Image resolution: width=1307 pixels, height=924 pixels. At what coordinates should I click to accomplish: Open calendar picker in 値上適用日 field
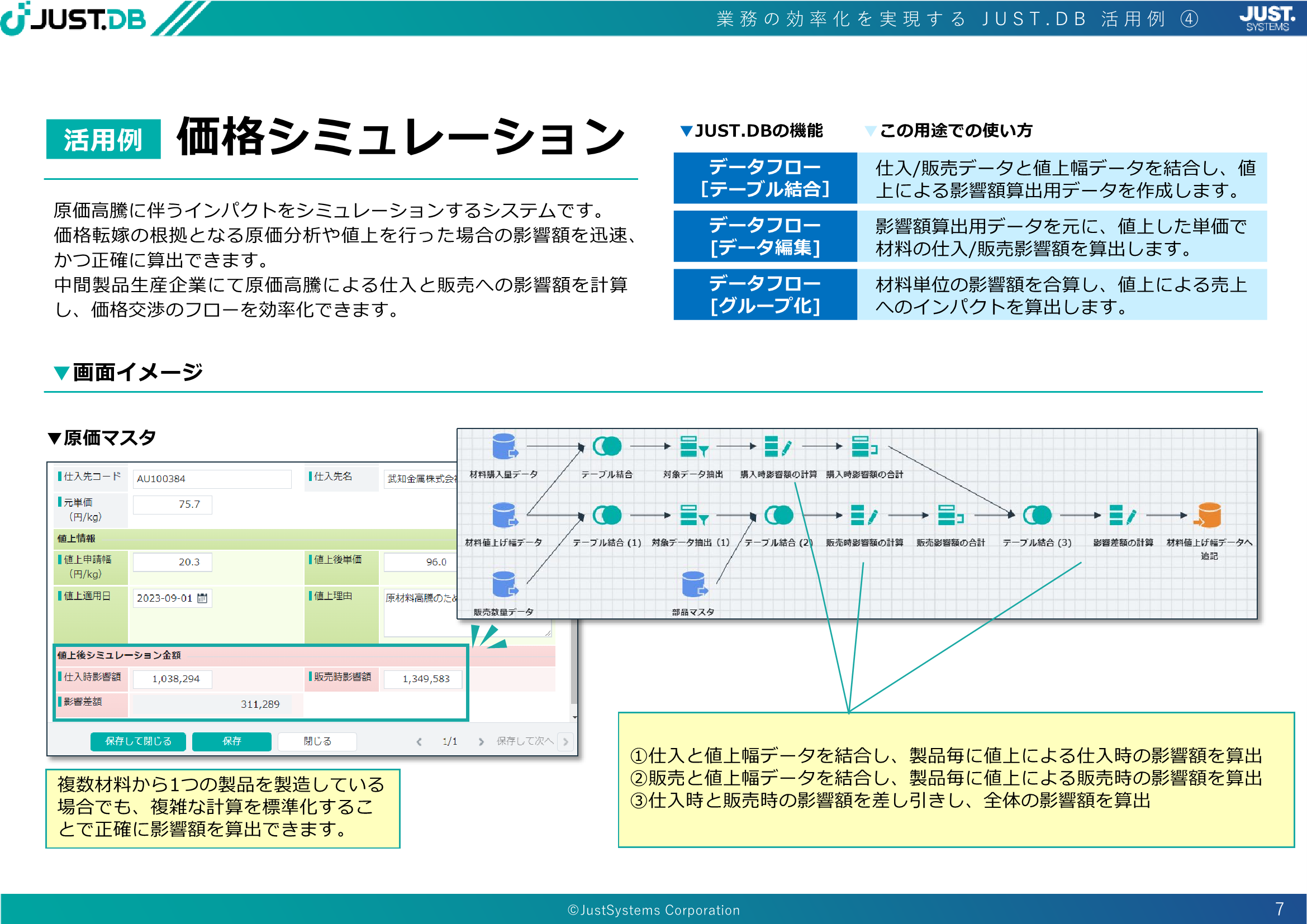click(x=202, y=598)
